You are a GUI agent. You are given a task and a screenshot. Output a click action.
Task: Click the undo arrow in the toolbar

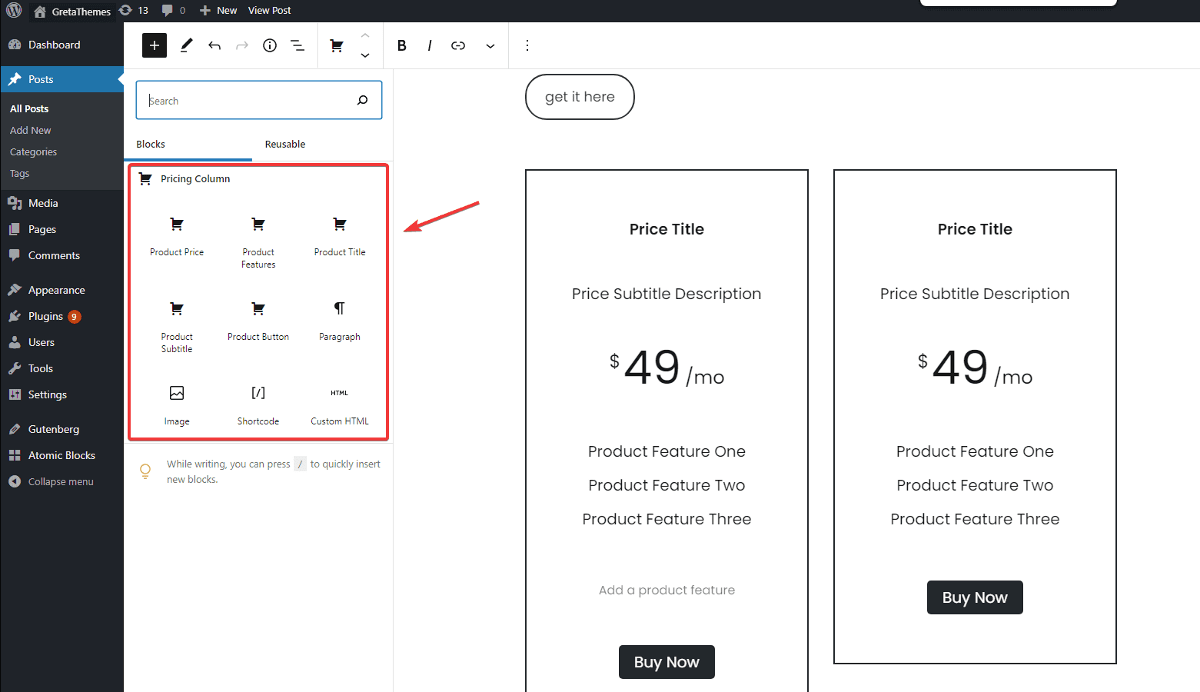214,45
